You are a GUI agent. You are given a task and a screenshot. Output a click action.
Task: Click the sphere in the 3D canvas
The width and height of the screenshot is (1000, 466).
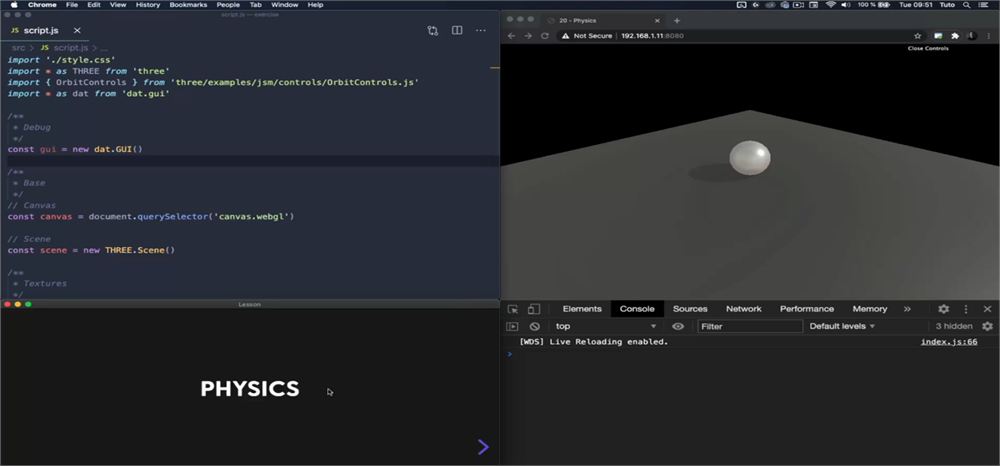pos(750,157)
